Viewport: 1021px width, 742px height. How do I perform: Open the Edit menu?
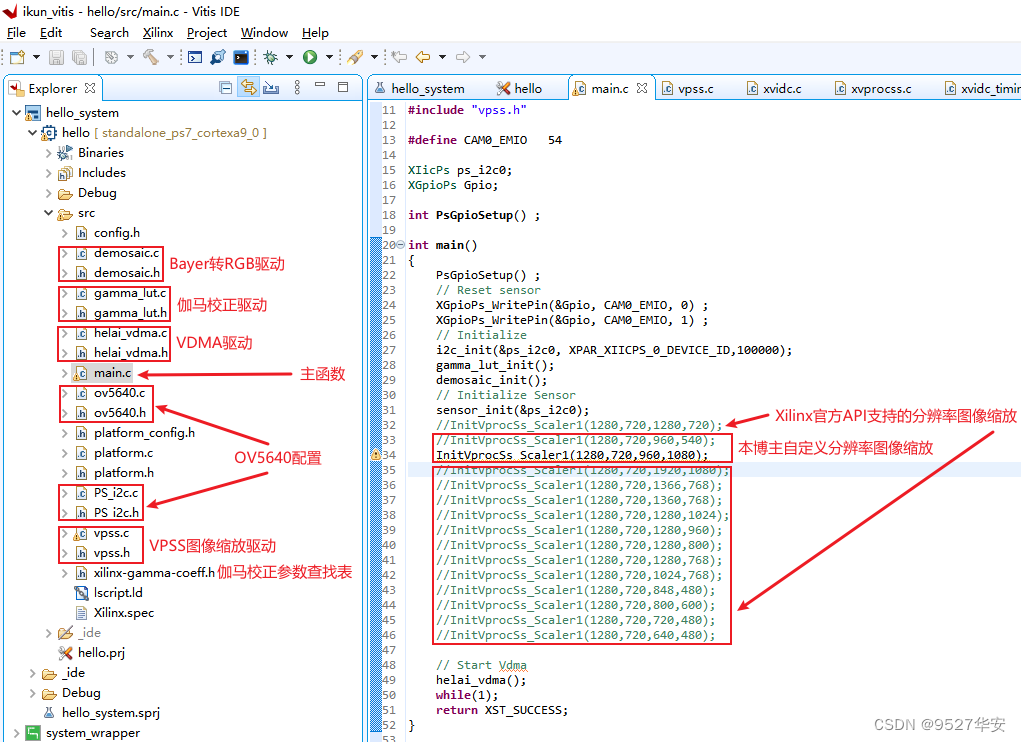pyautogui.click(x=51, y=33)
